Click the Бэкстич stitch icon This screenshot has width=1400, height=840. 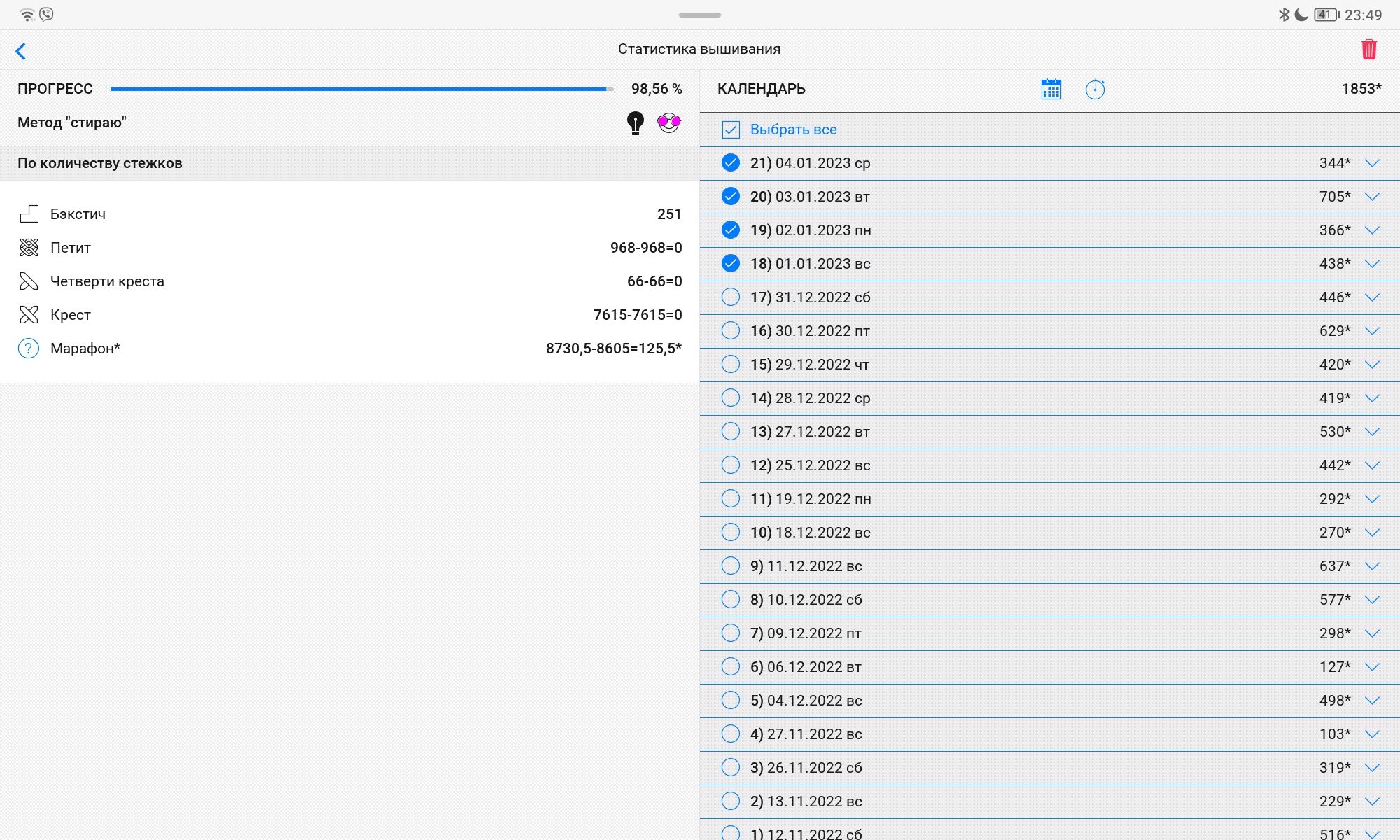pos(29,214)
